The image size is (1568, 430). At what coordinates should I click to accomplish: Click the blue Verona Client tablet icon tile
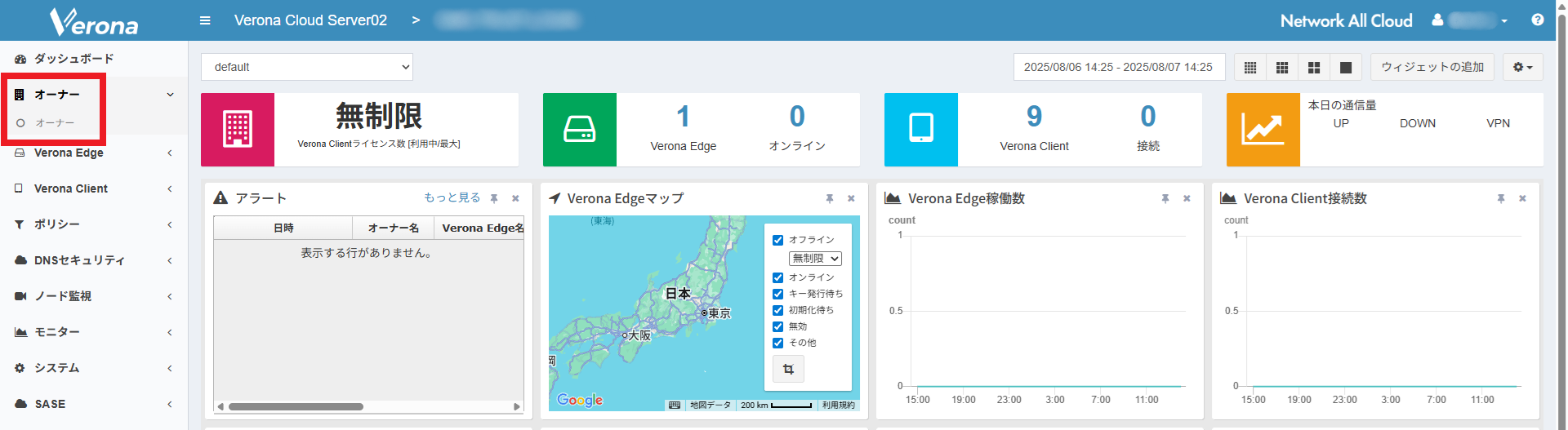921,130
